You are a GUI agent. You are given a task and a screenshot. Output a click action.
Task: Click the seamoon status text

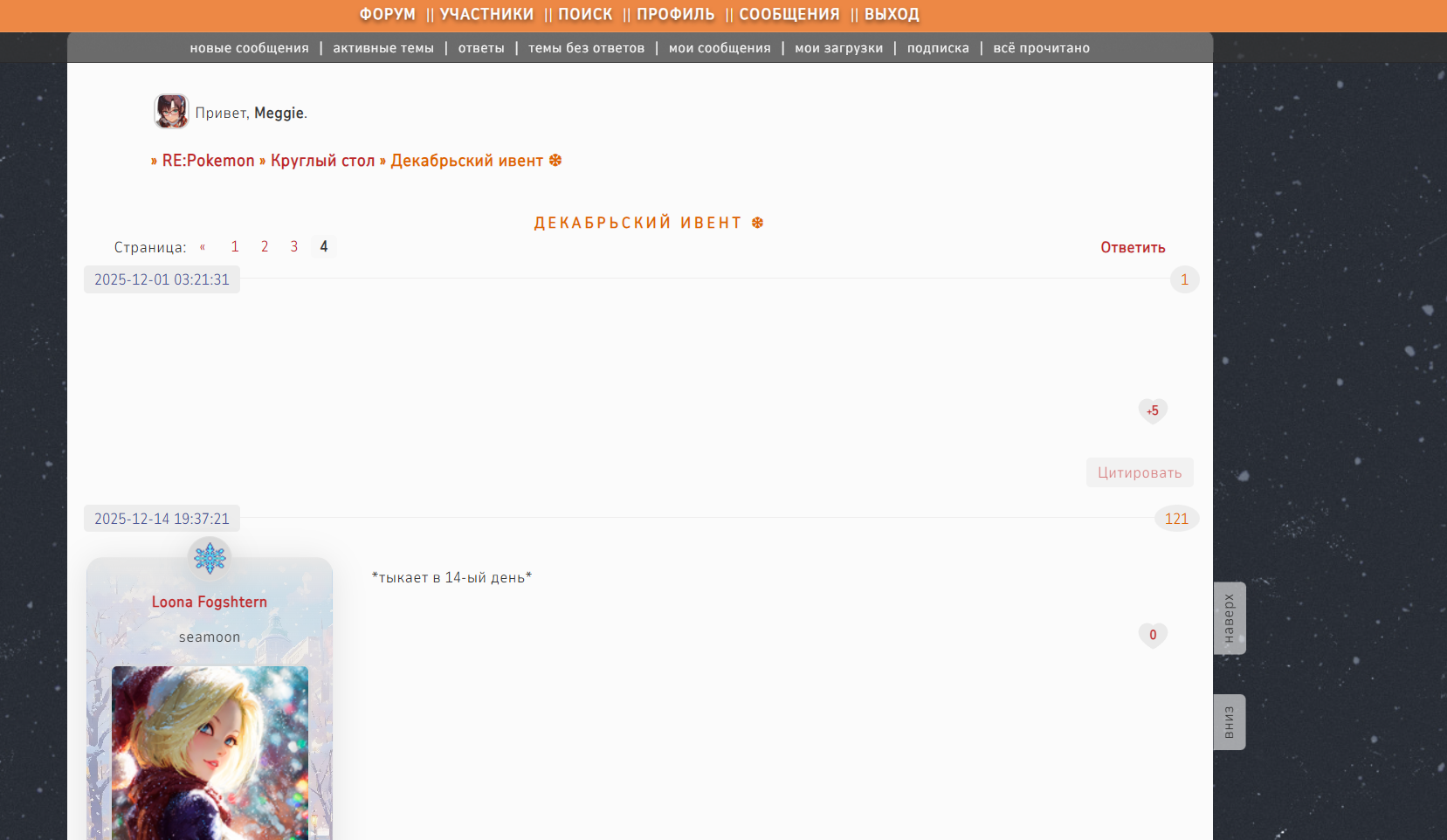(x=210, y=637)
